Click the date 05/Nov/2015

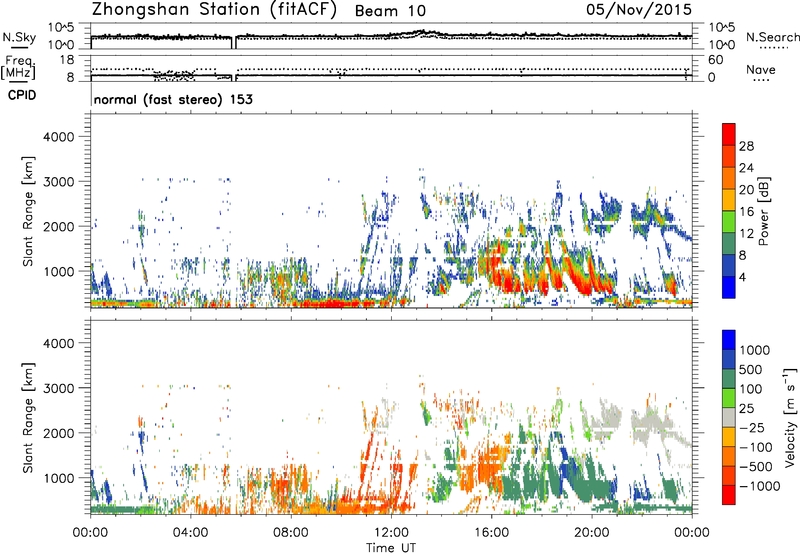tap(639, 9)
